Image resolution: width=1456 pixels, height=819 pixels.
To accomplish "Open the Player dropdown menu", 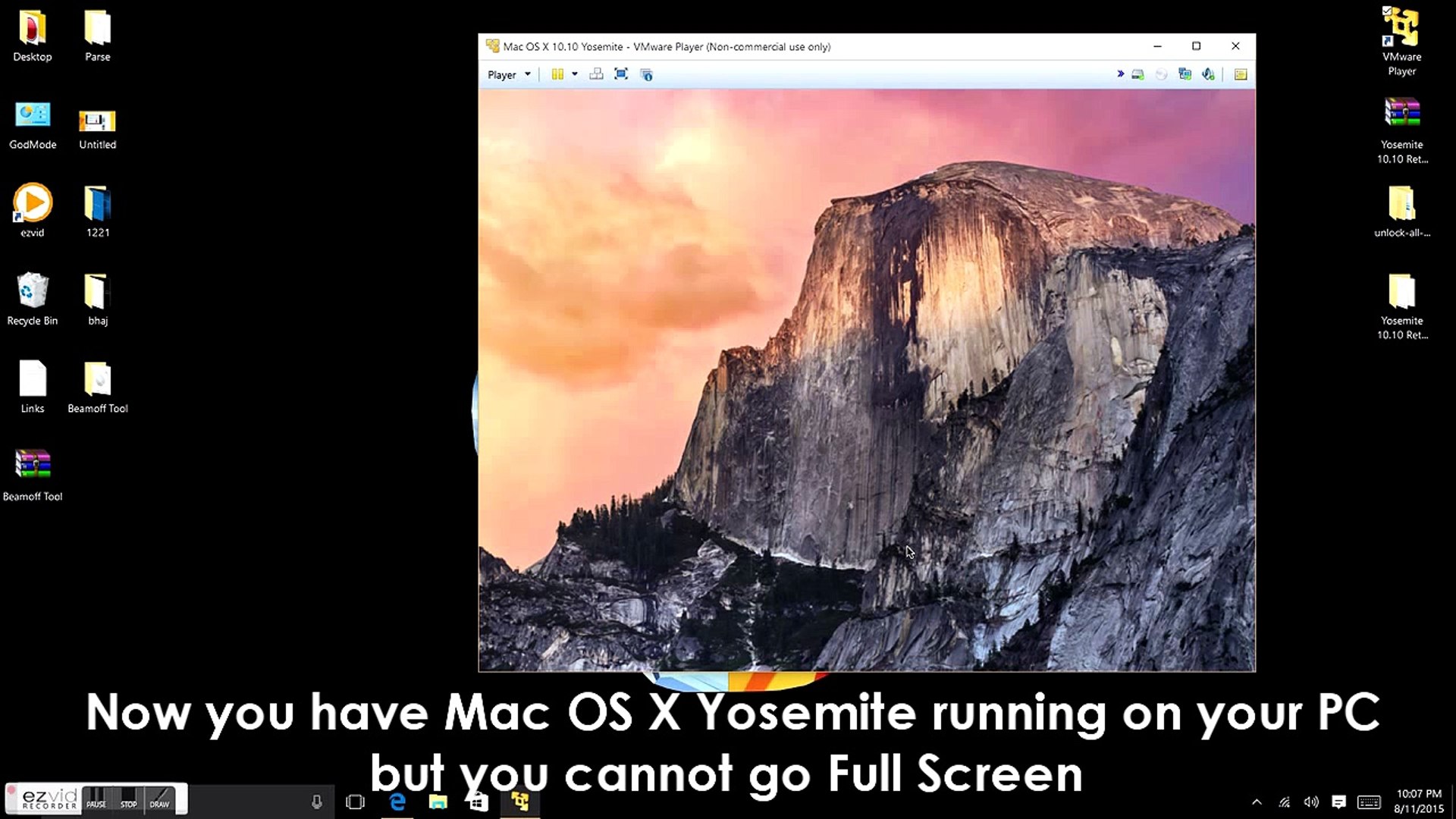I will 508,74.
